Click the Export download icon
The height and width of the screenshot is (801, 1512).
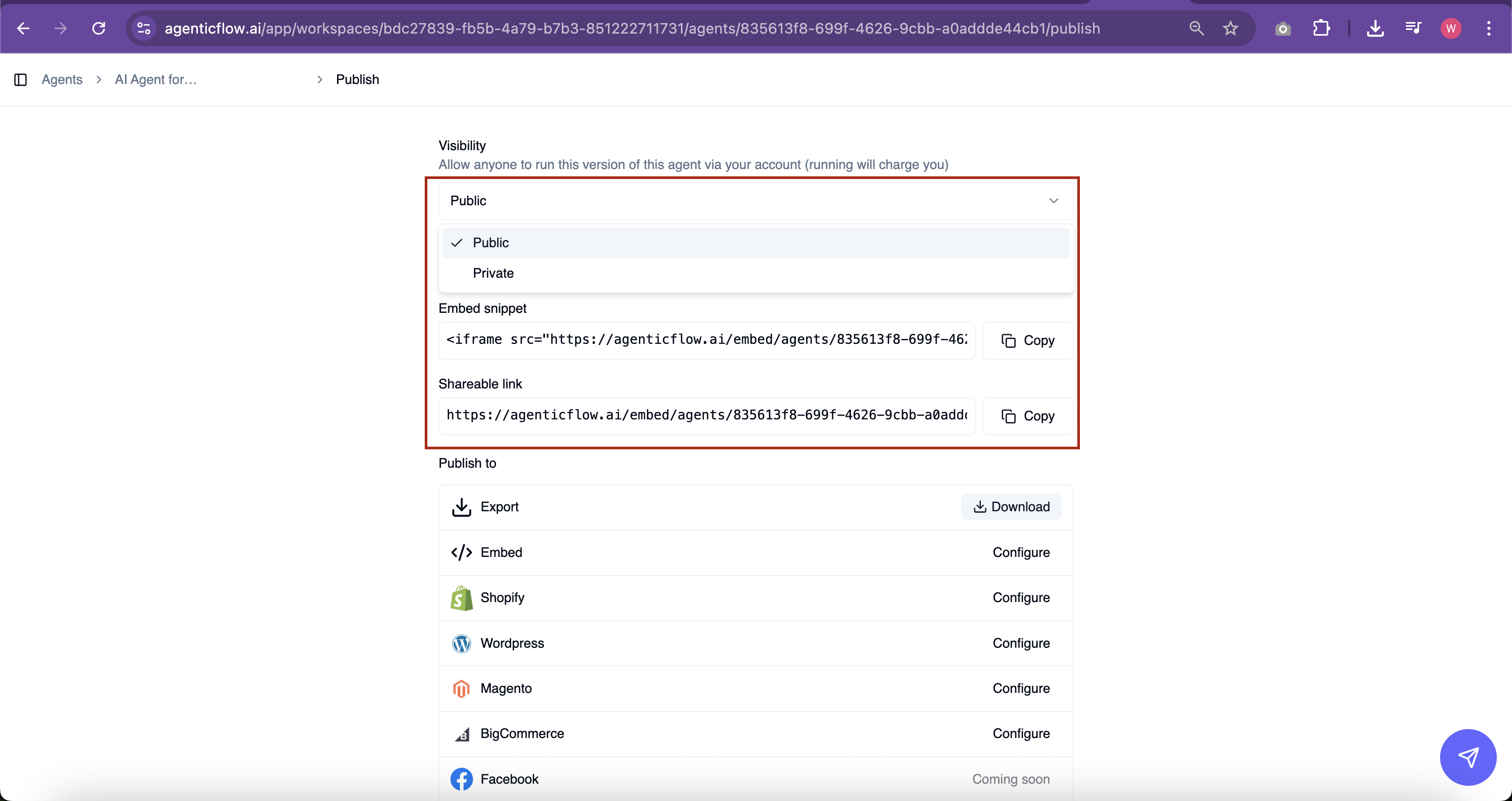pos(461,507)
